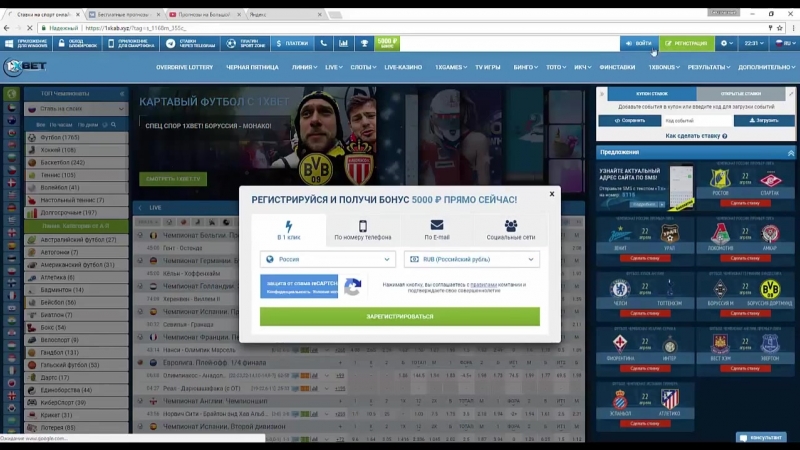Select Хоккей (108) in the sports list

[x=77, y=150]
